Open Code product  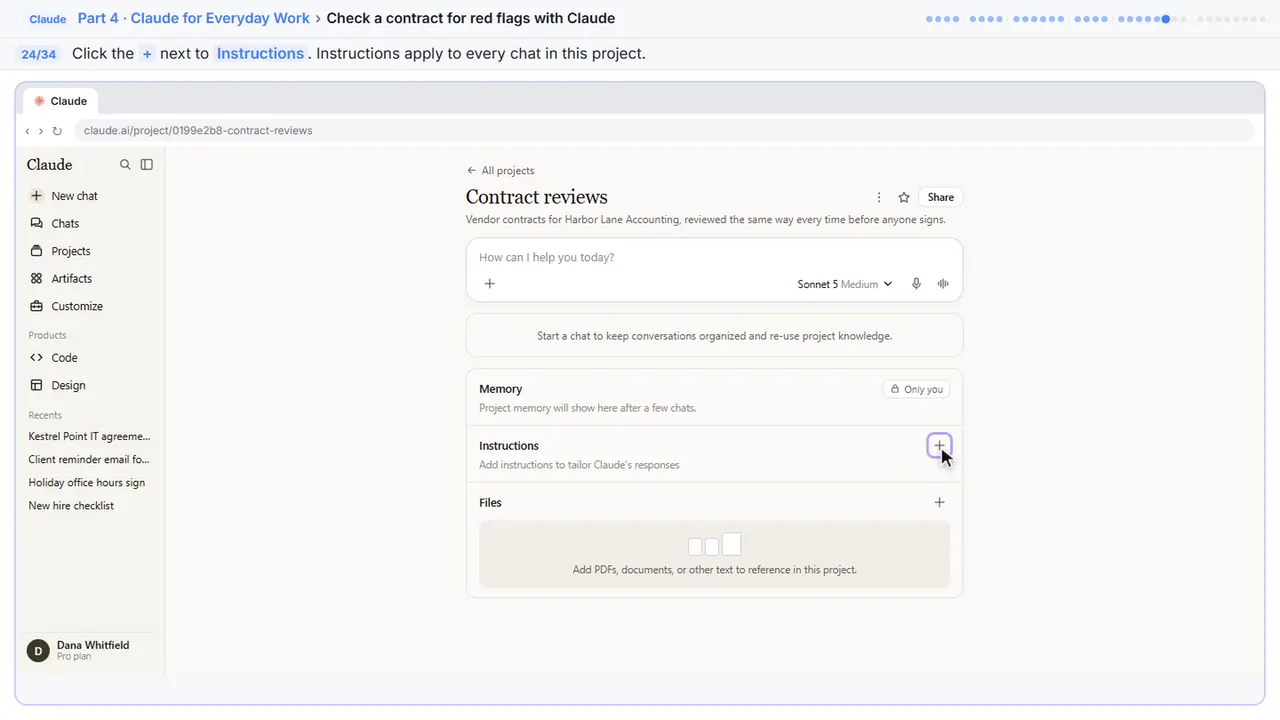pyautogui.click(x=54, y=358)
